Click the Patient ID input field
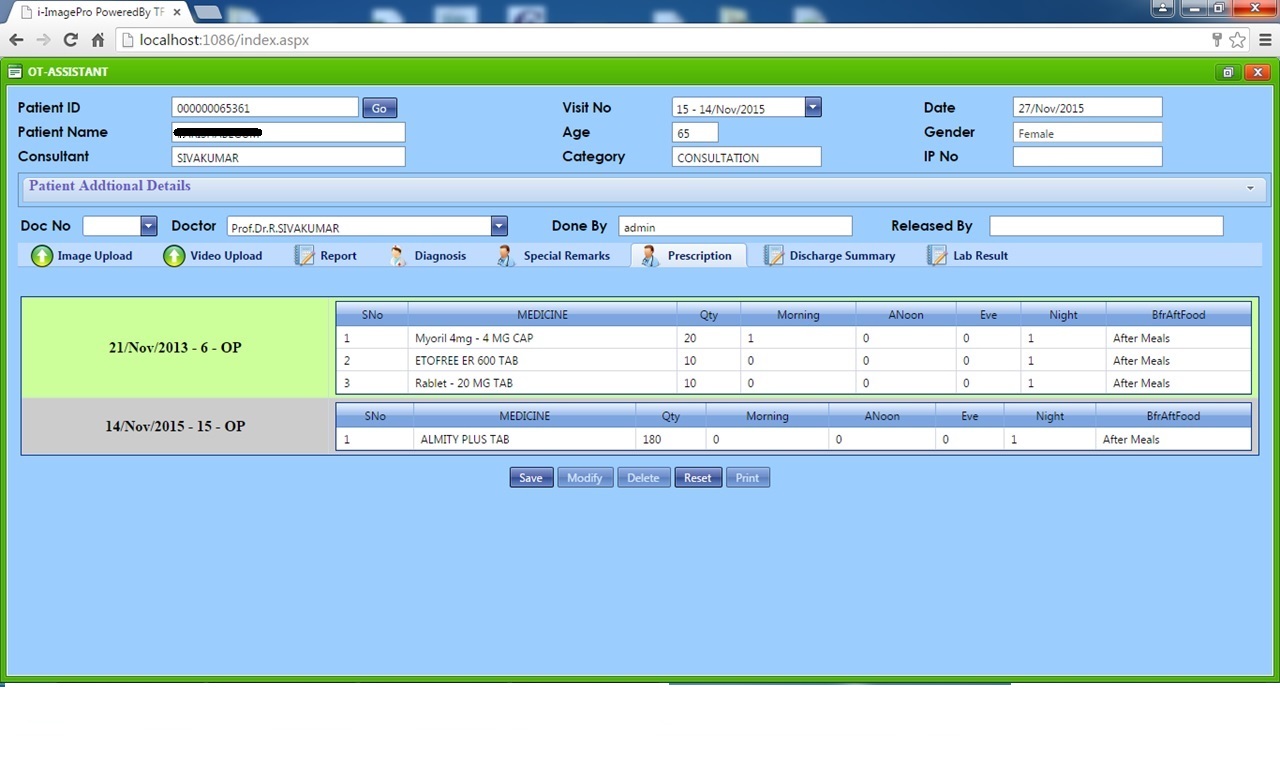Image resolution: width=1280 pixels, height=774 pixels. (x=265, y=108)
